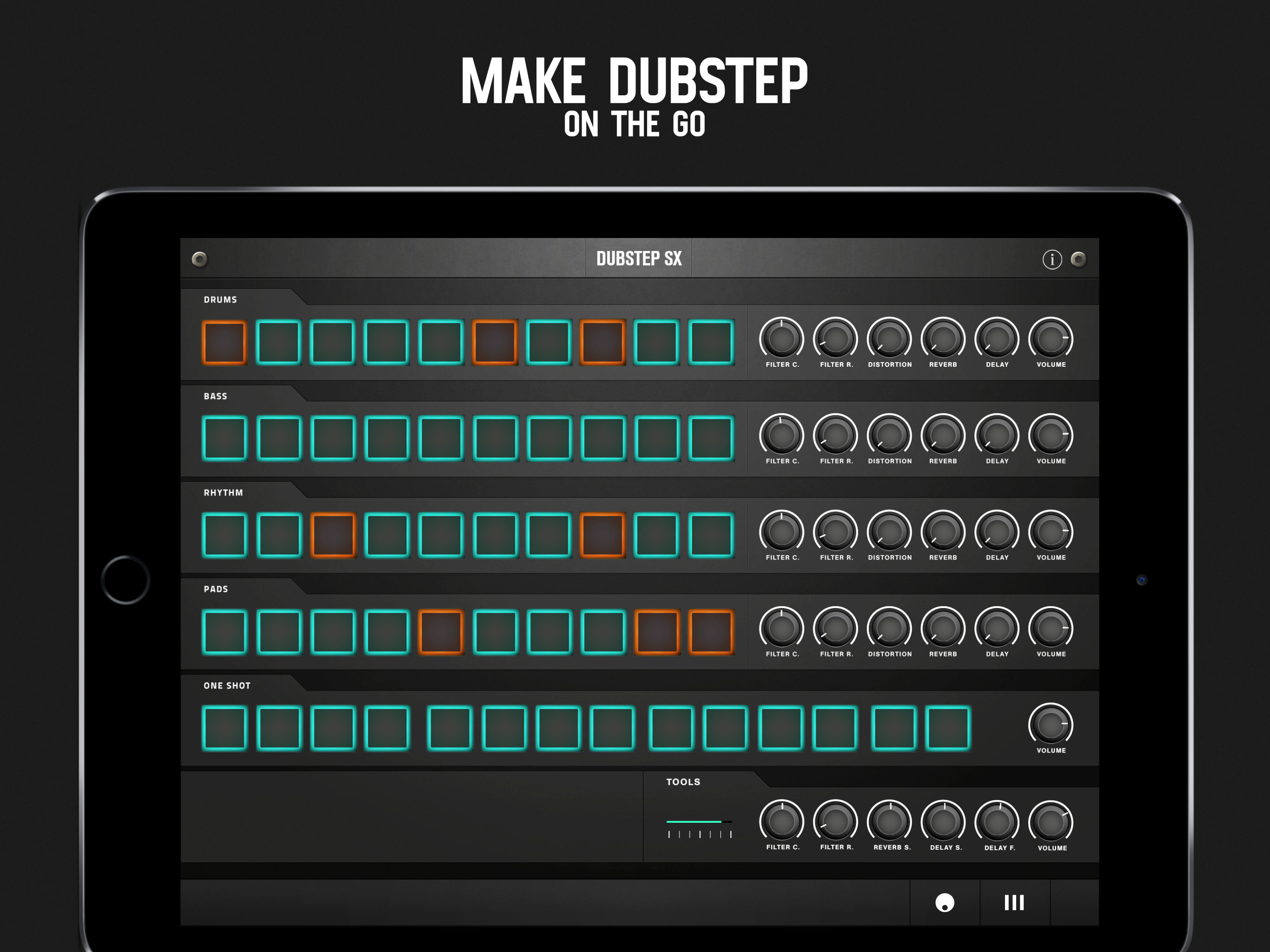The image size is (1270, 952).
Task: Enable the first Bass pad
Action: click(x=225, y=439)
